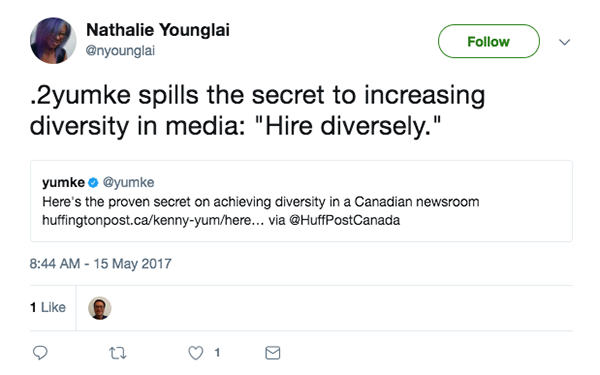
Task: Click the Nathalie Younglai display name
Action: [x=158, y=30]
